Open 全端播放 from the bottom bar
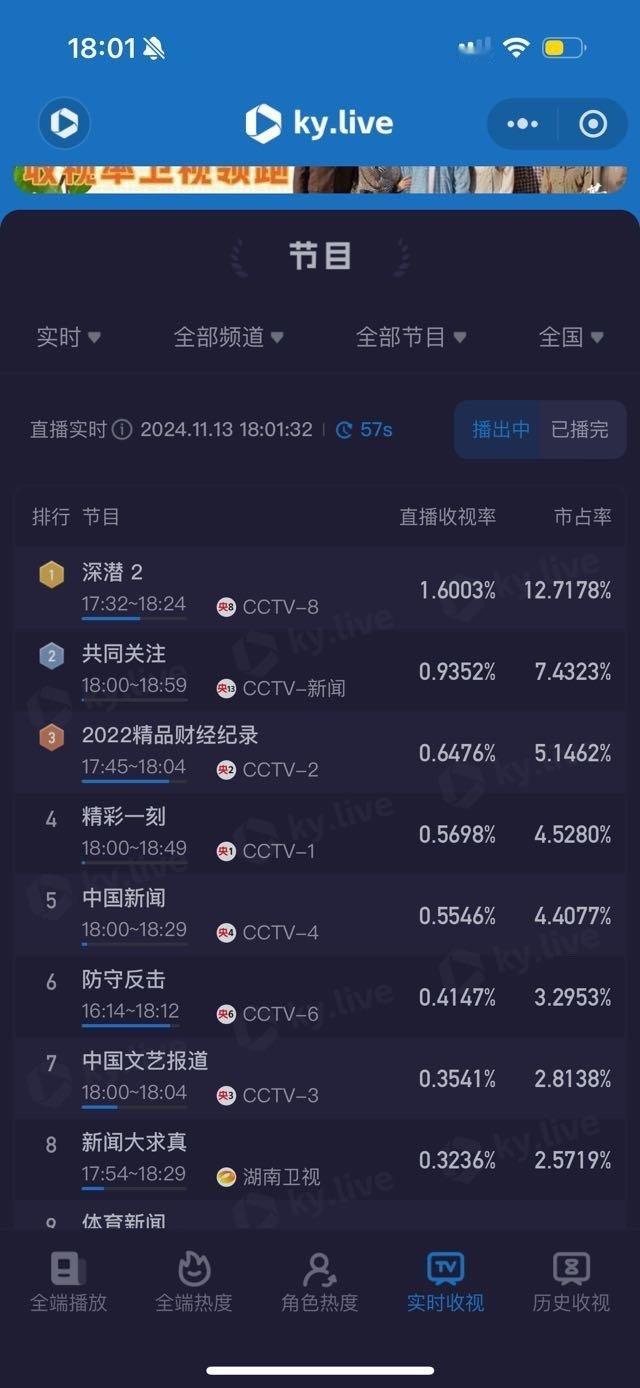This screenshot has height=1388, width=640. point(68,1281)
